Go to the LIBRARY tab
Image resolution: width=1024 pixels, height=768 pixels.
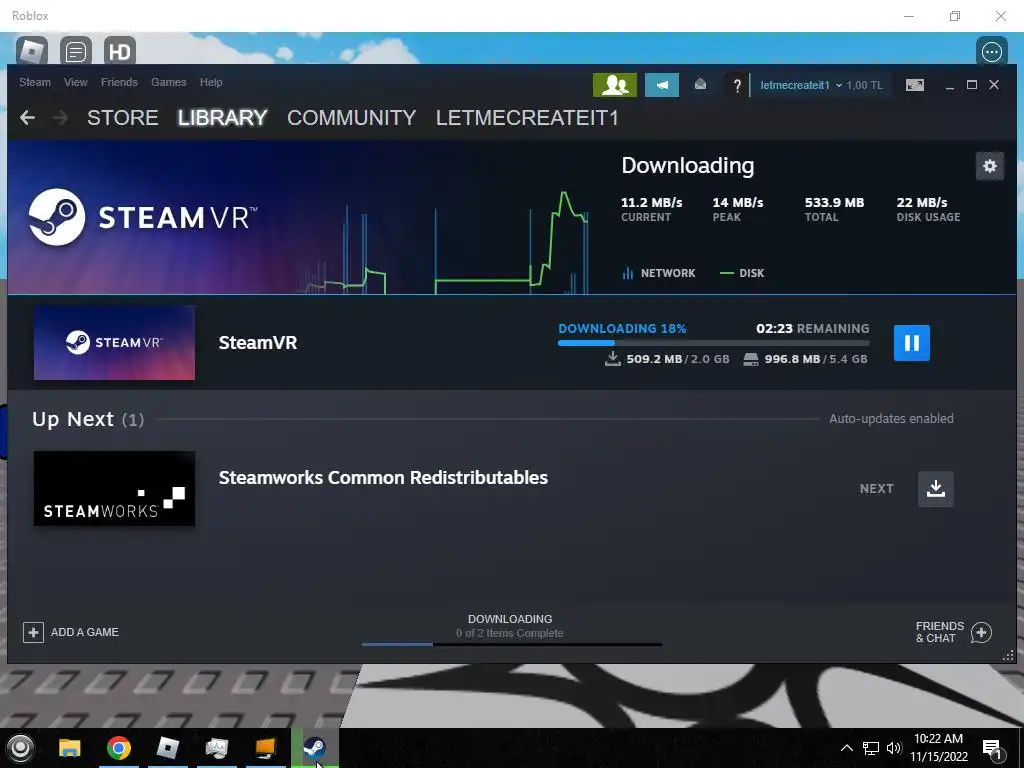point(223,118)
